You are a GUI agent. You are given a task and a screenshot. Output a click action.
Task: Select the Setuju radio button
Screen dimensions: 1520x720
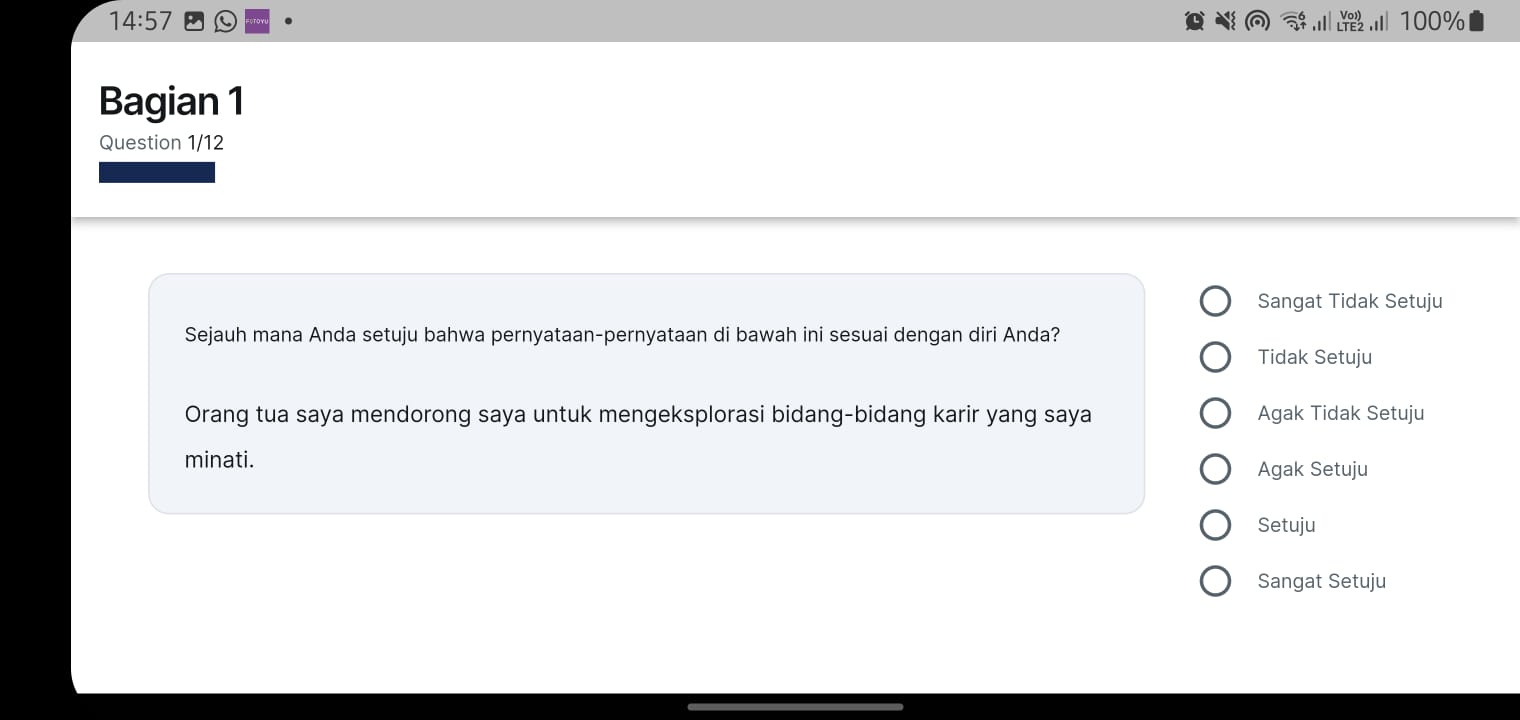point(1215,525)
